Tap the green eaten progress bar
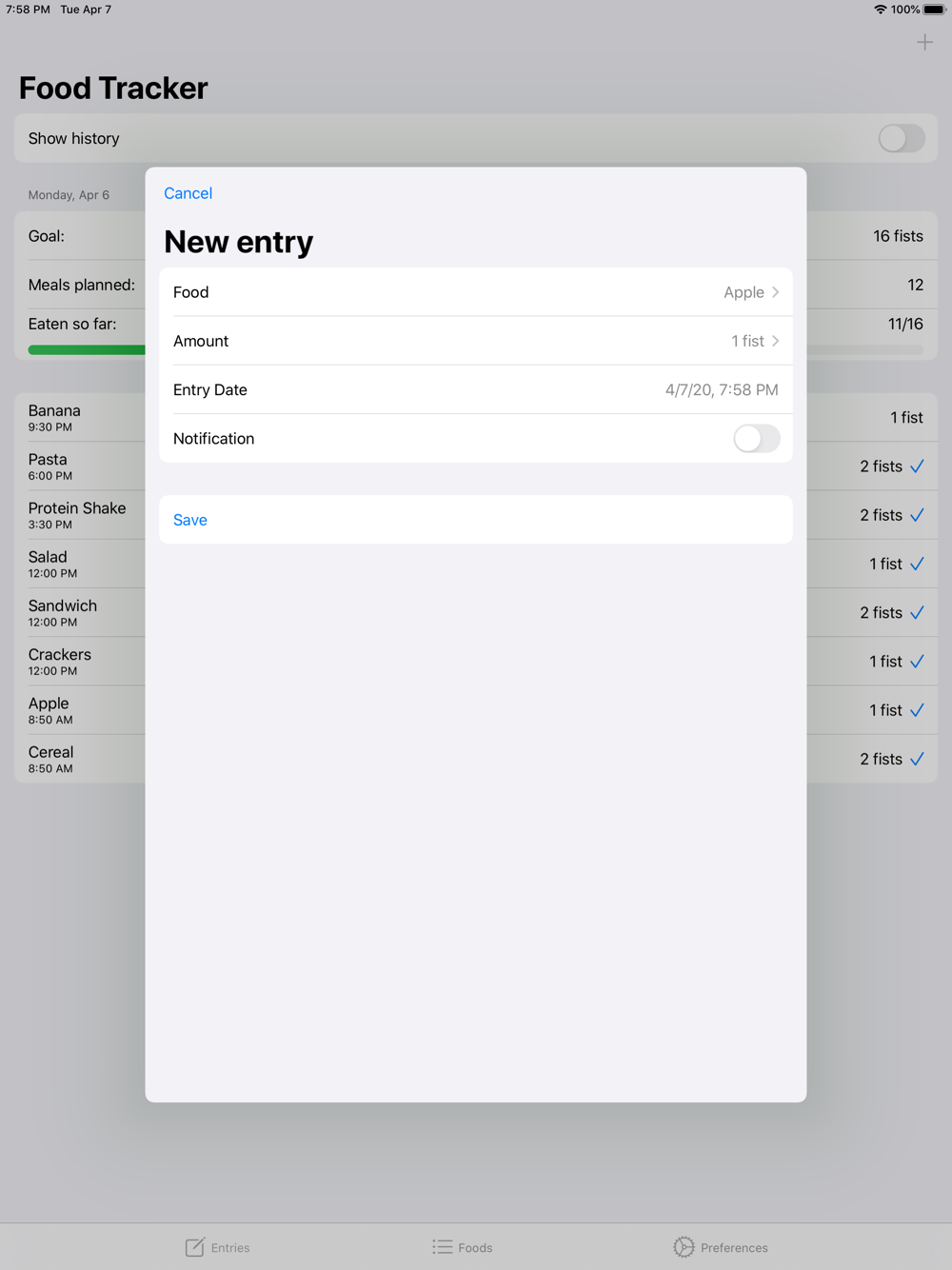Viewport: 952px width, 1270px height. 87,350
